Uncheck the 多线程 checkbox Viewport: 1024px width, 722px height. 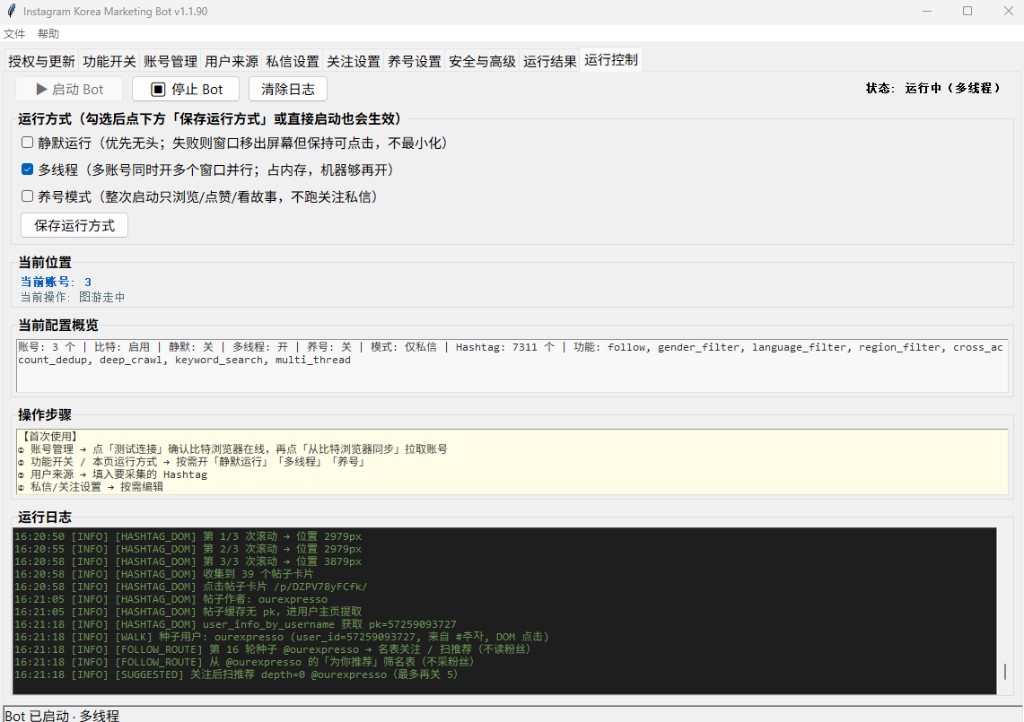point(27,169)
